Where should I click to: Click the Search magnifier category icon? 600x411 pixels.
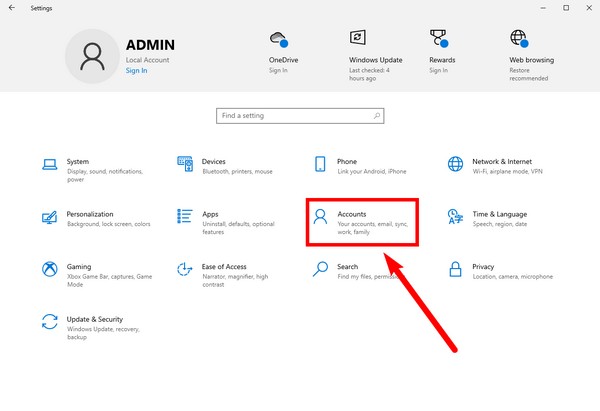(x=320, y=270)
